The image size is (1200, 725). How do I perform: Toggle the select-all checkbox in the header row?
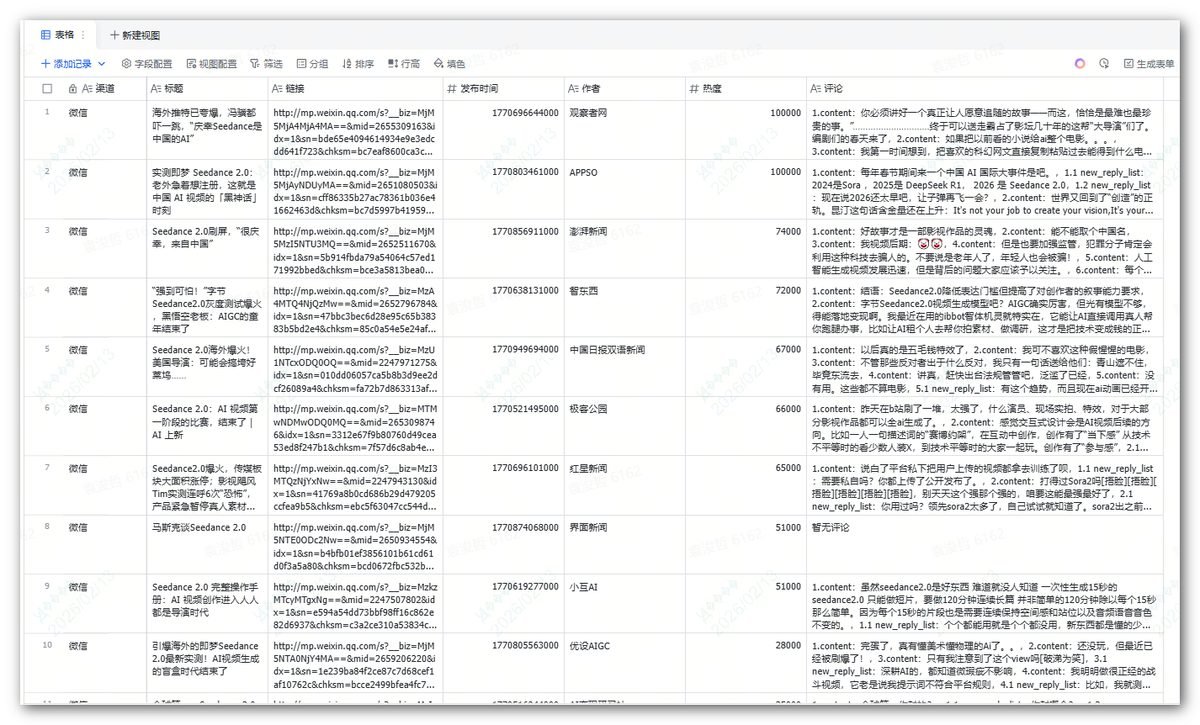click(47, 88)
